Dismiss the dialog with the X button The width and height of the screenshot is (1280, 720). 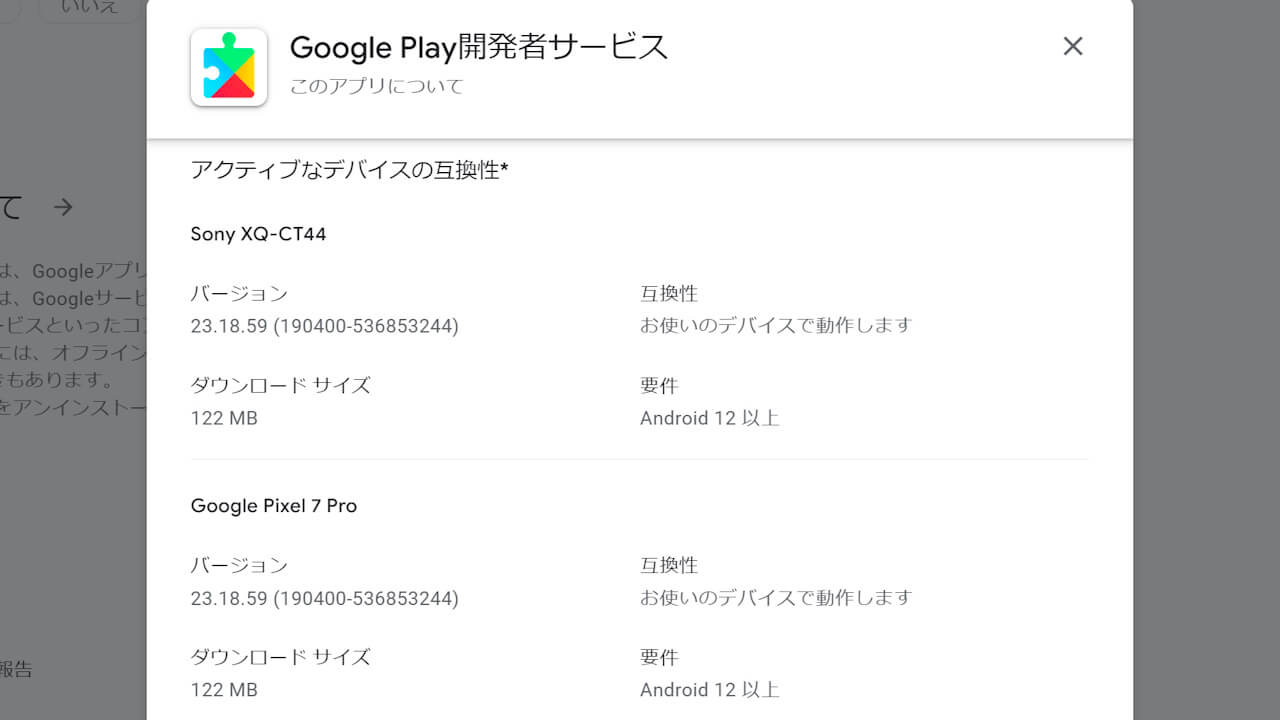click(1073, 46)
